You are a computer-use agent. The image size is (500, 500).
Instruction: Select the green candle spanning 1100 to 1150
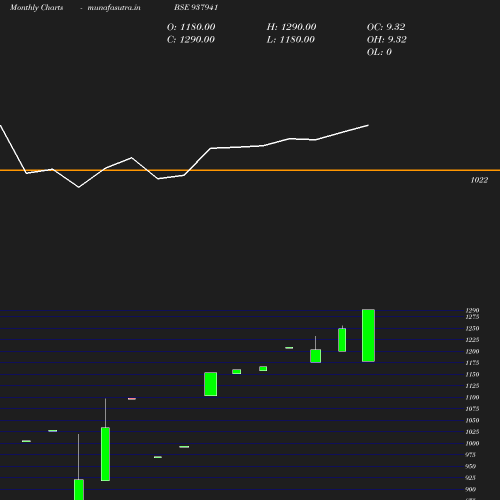click(211, 384)
